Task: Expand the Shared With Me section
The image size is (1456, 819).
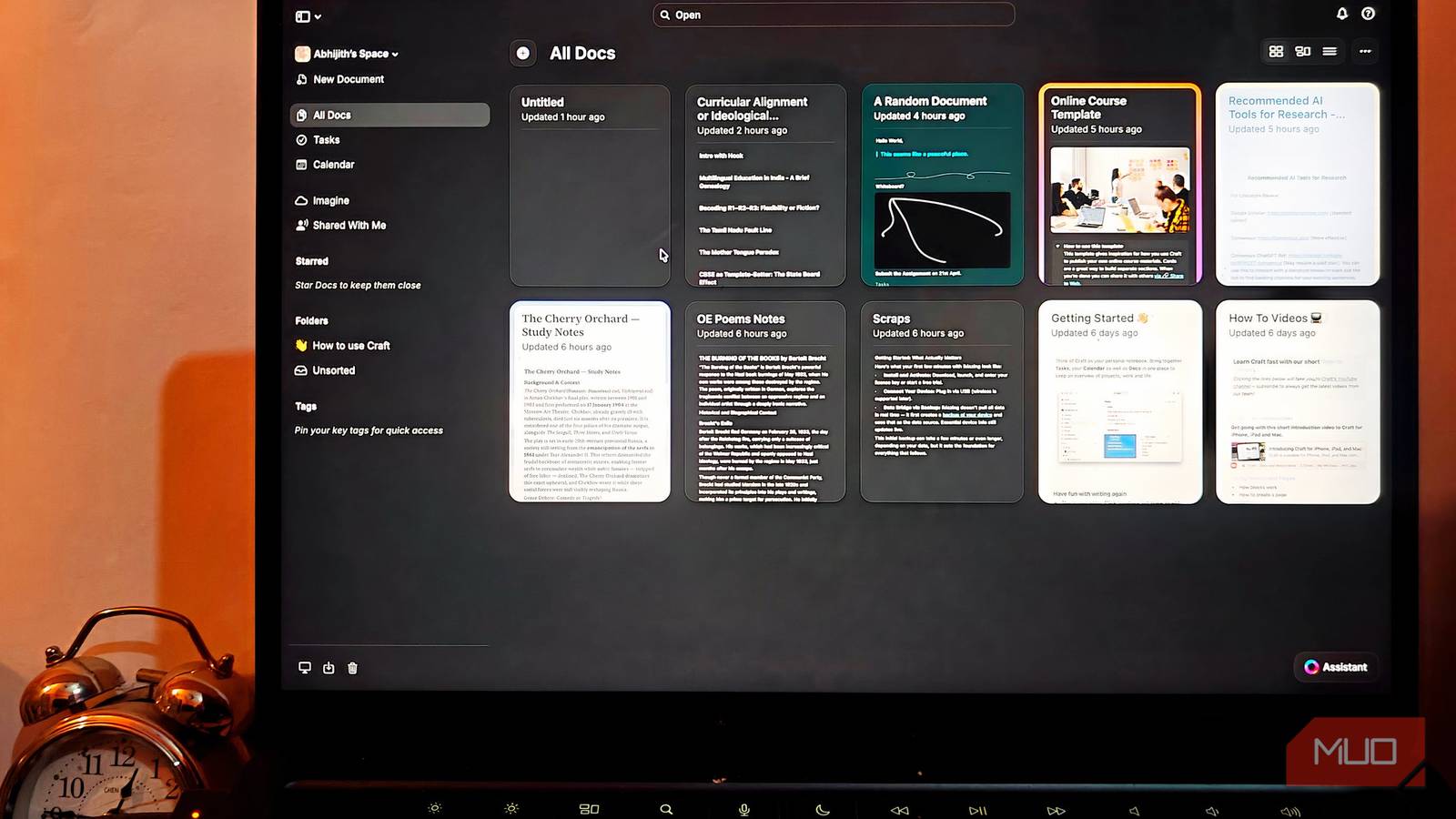Action: click(349, 225)
